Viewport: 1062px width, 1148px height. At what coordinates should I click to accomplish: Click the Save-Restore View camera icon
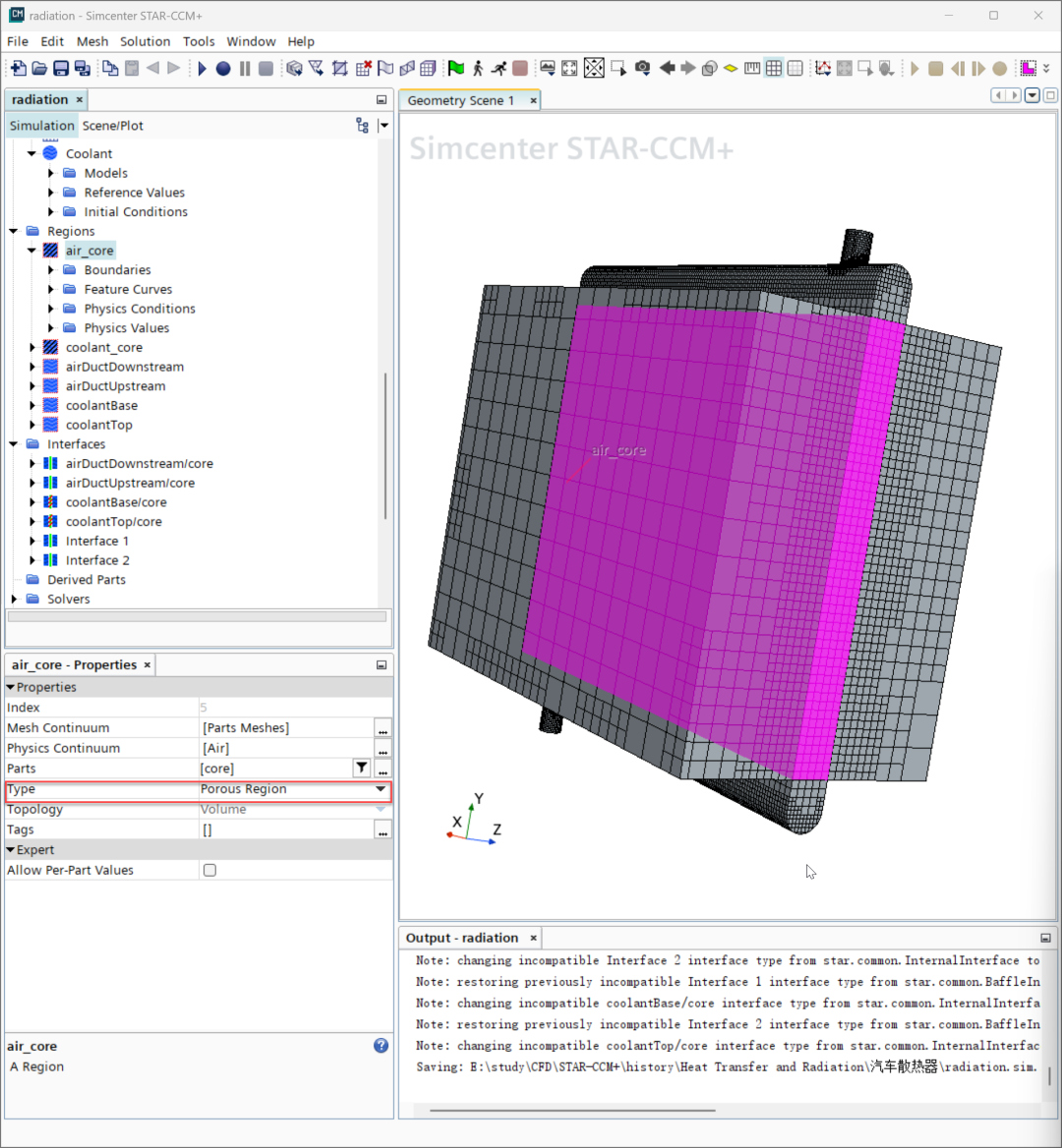(642, 69)
